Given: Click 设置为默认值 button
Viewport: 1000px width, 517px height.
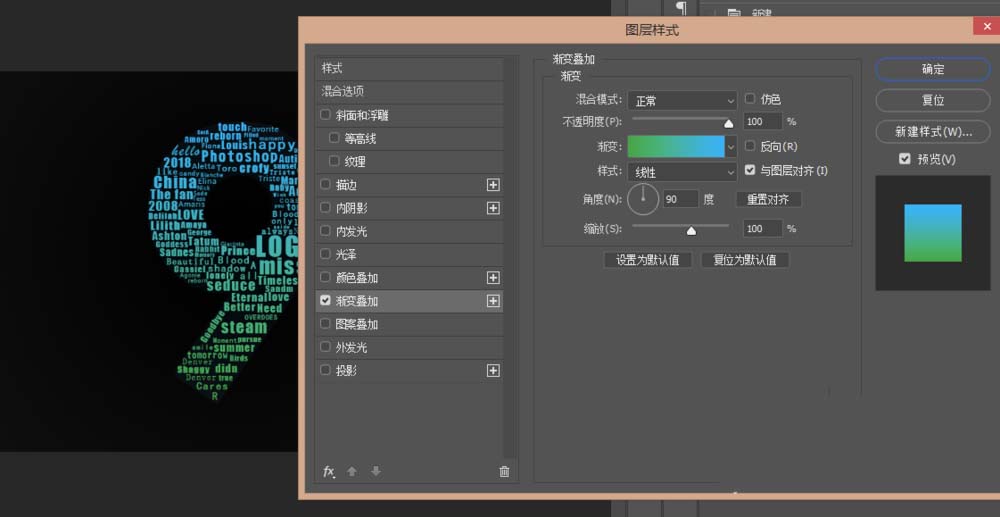Looking at the screenshot, I should pos(647,260).
